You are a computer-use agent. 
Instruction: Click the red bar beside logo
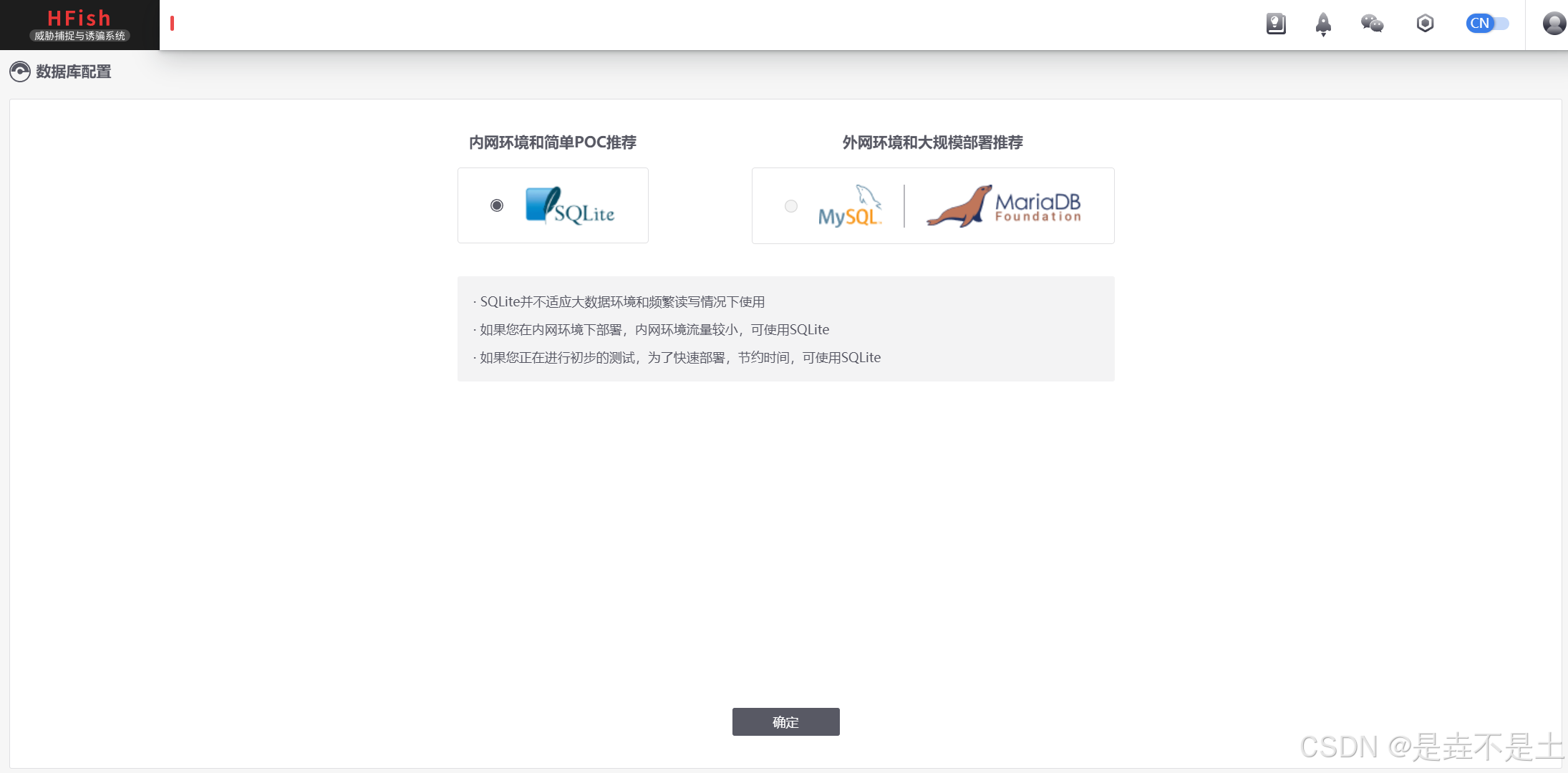172,24
